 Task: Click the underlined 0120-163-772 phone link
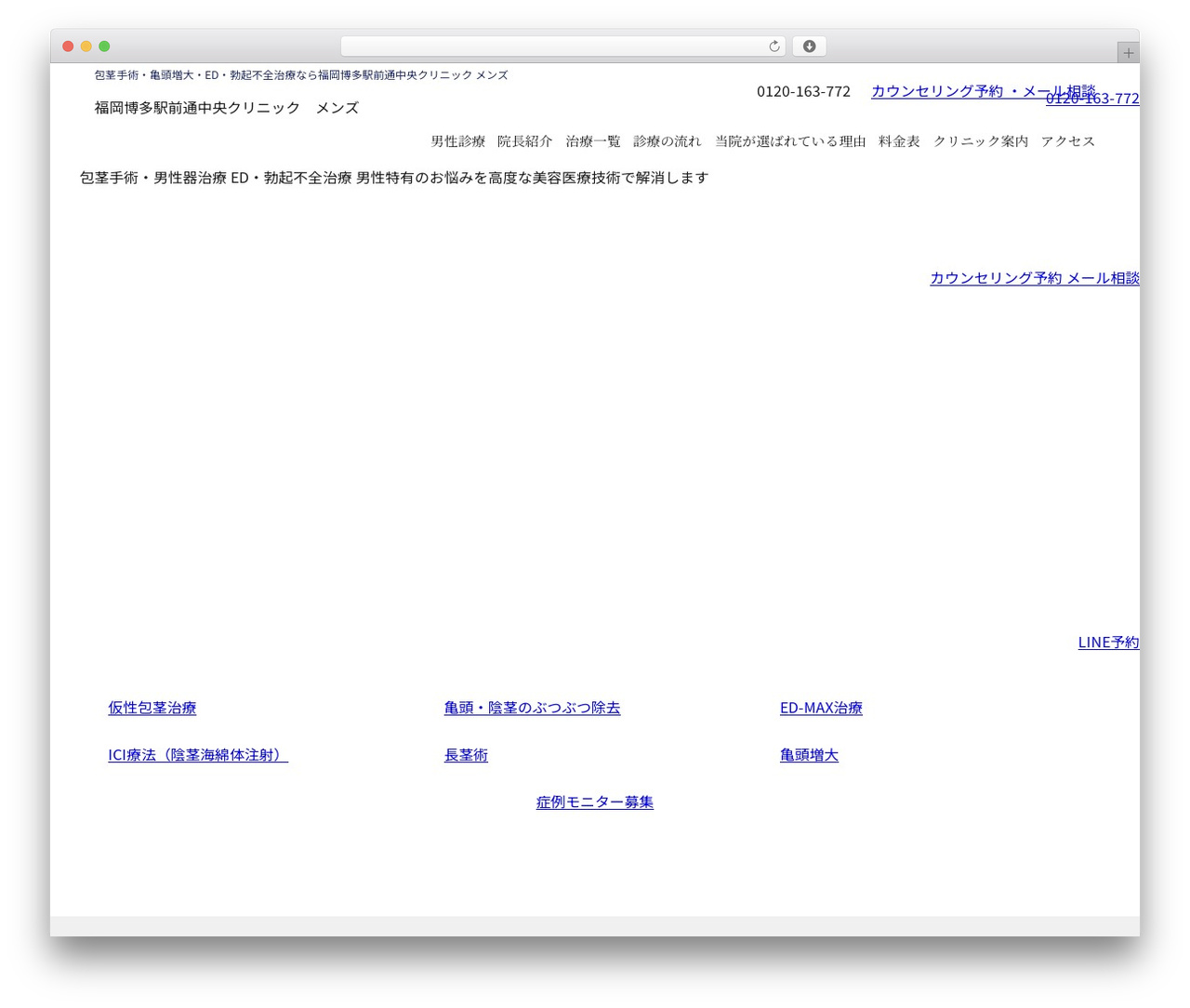coord(1092,99)
